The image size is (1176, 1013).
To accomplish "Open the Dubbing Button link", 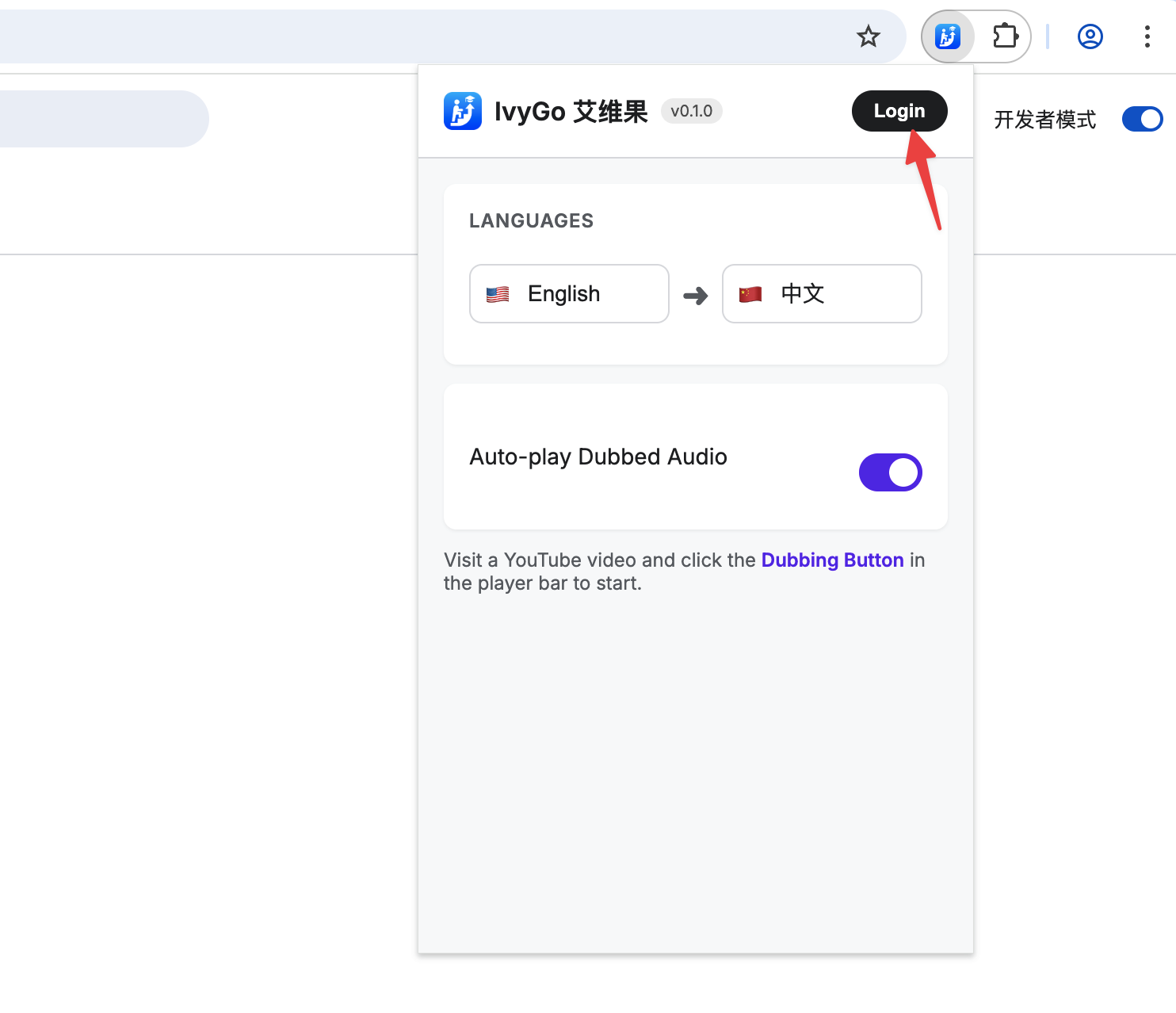I will [x=832, y=560].
